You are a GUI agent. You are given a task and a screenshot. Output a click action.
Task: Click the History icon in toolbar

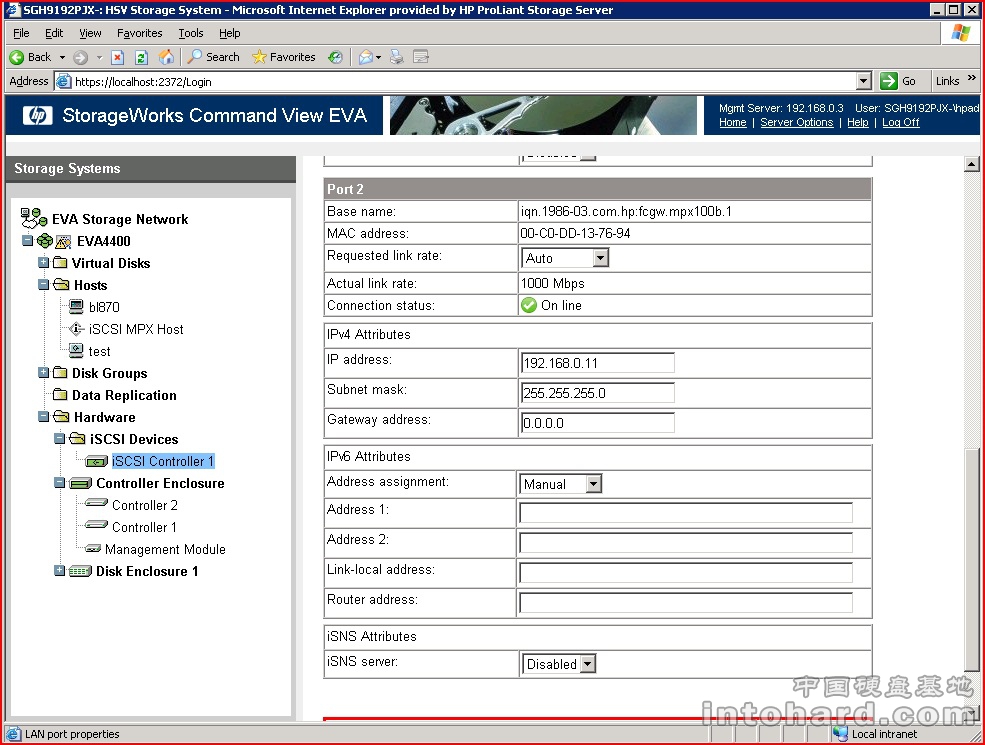(335, 57)
